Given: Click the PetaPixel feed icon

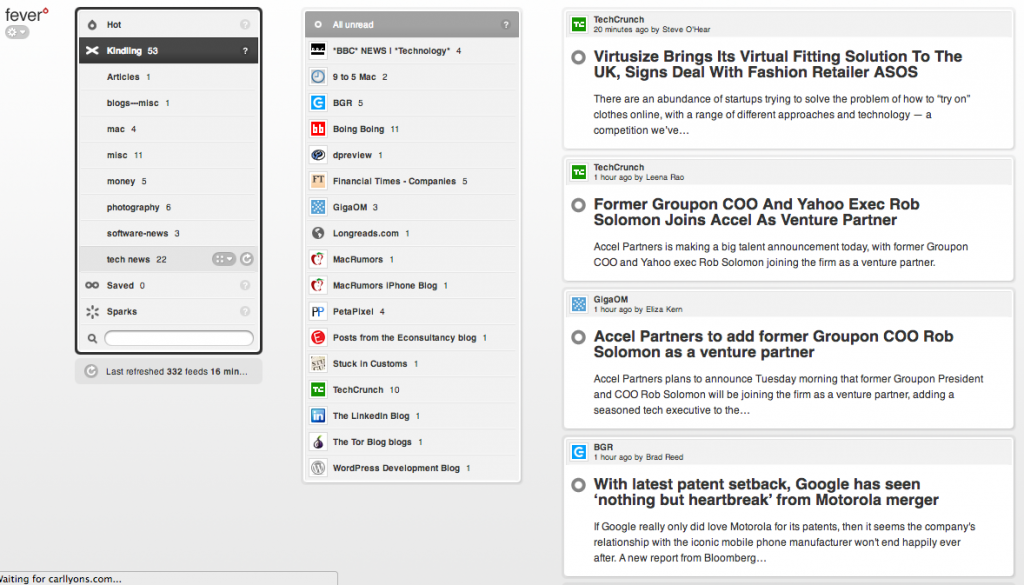Looking at the screenshot, I should 317,312.
